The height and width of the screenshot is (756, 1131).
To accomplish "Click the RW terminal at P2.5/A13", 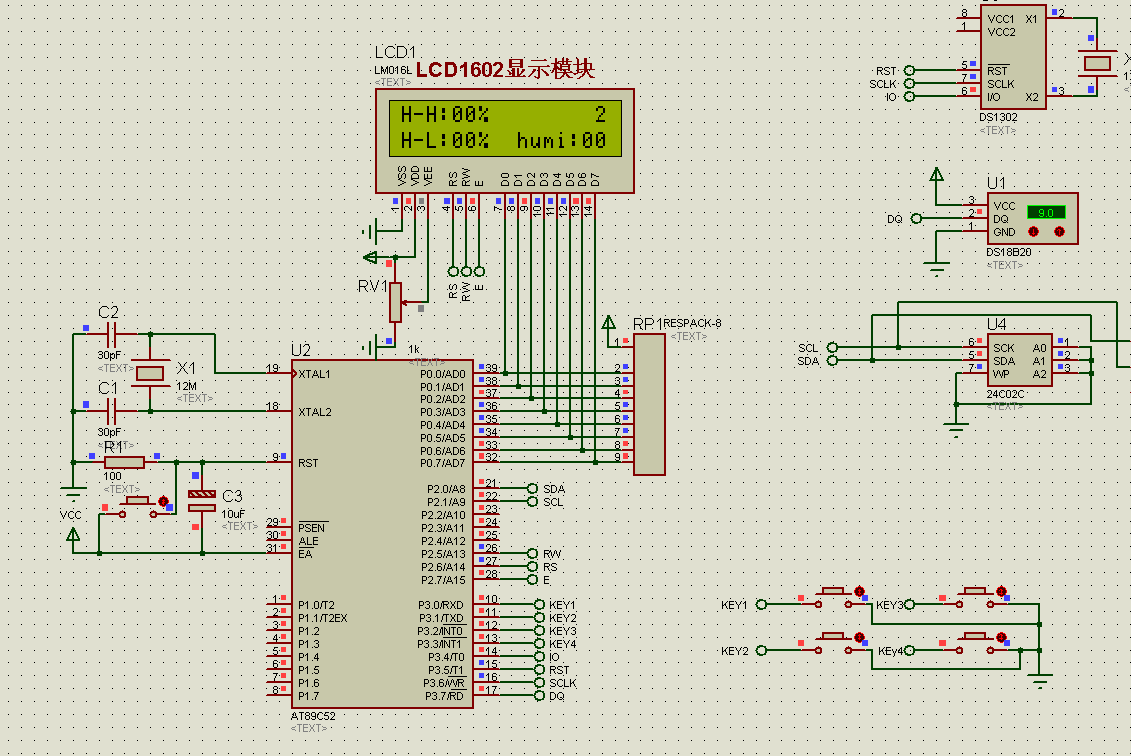I will 532,553.
